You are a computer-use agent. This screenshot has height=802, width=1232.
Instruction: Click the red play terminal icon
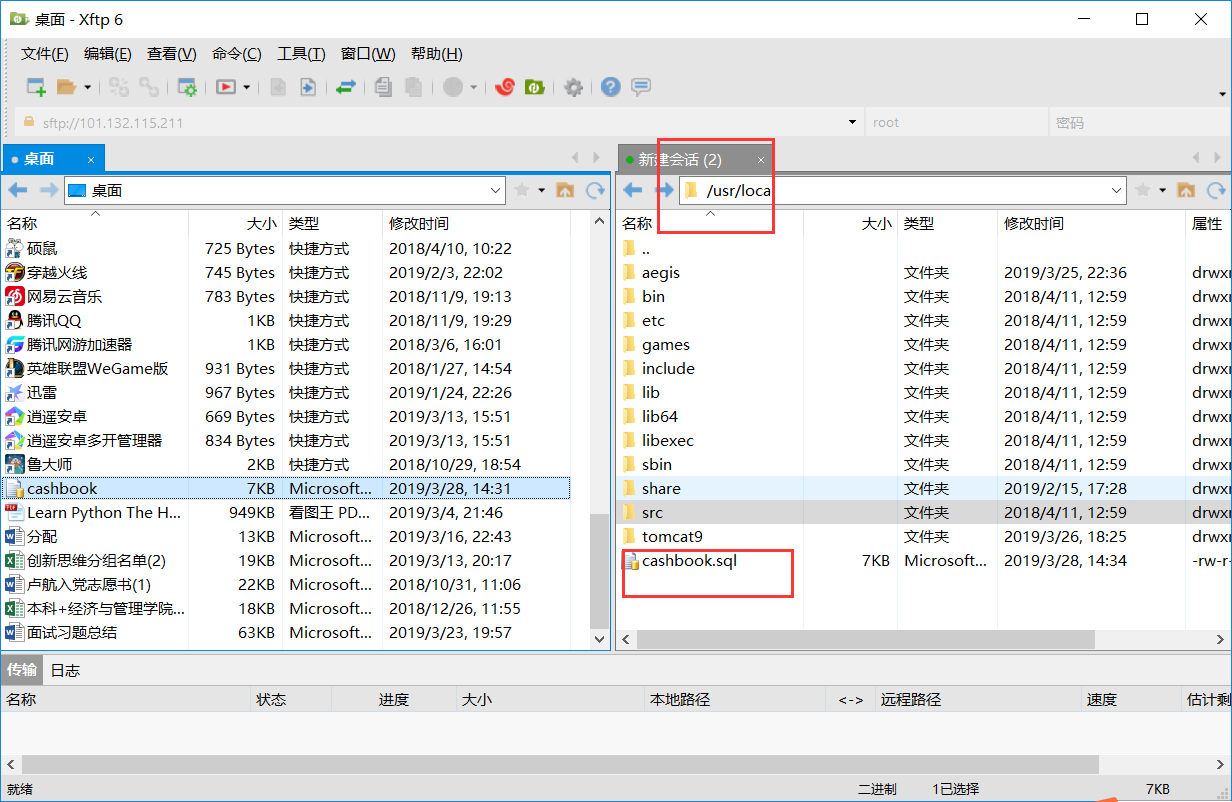coord(226,87)
